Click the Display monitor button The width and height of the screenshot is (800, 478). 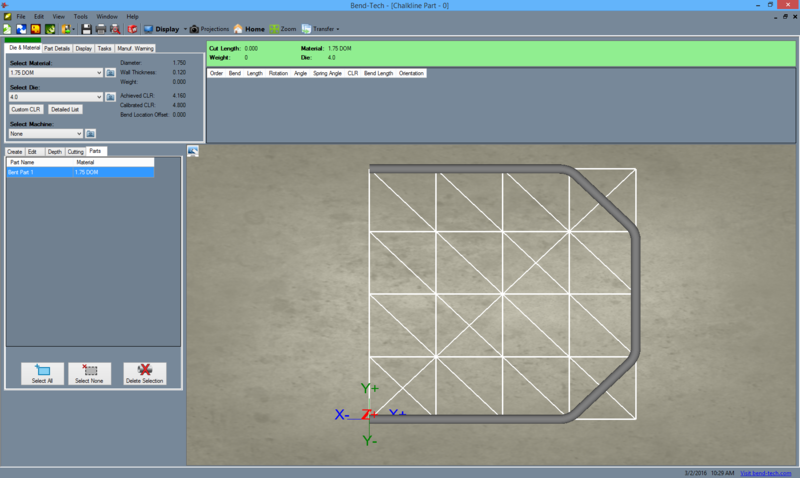point(162,29)
